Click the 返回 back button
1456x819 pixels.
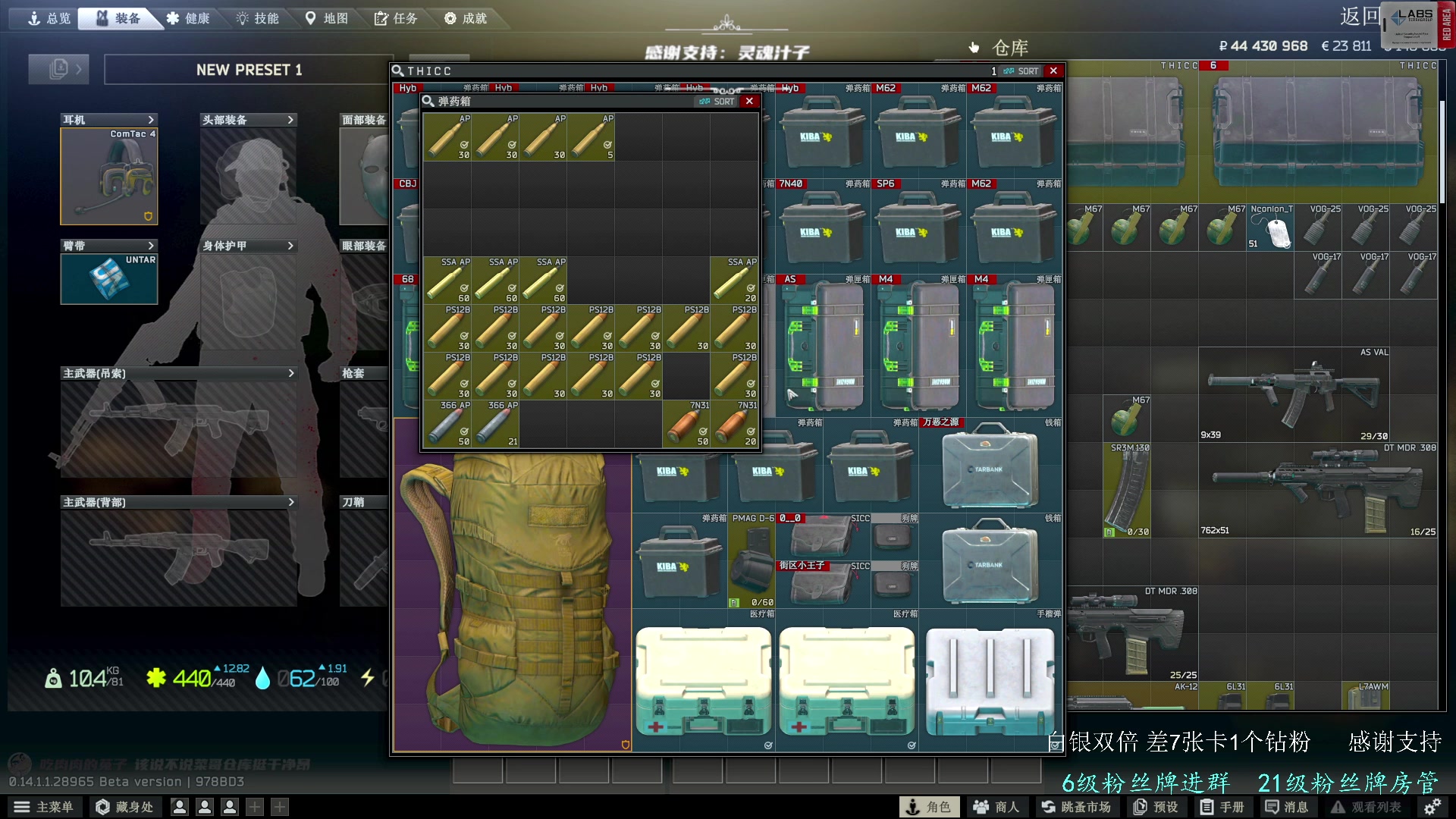click(1359, 16)
